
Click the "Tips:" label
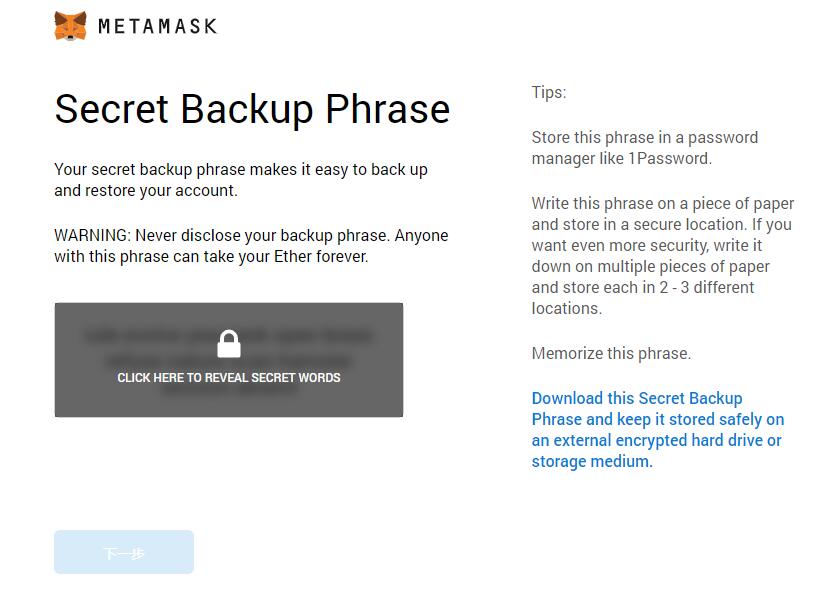549,93
